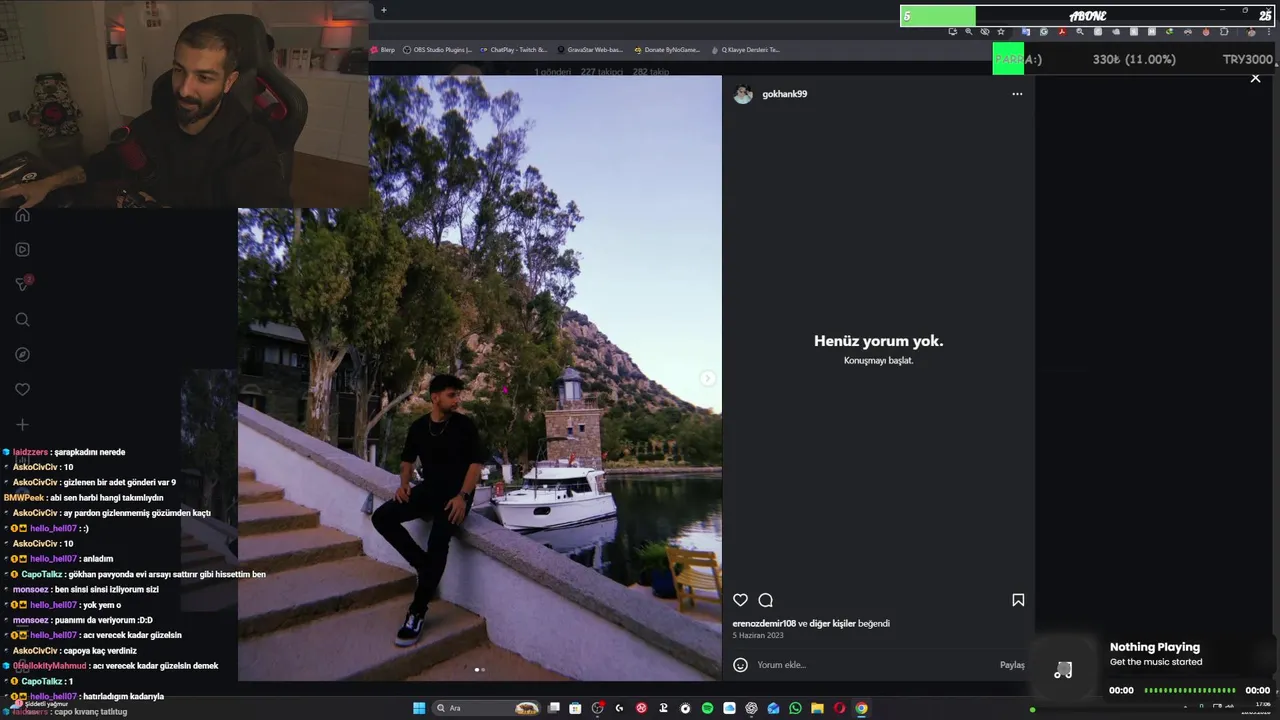
Task: Focus the Yorum ekle comment field
Action: coord(875,665)
